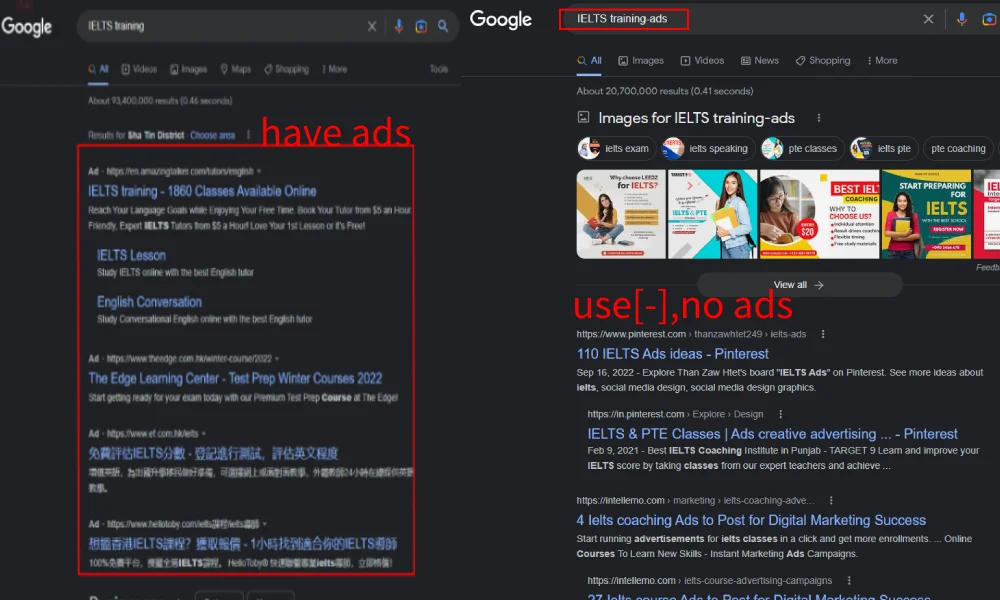Open options dots for intellemo ielts-coaching result
This screenshot has height=600, width=1000.
pos(830,501)
